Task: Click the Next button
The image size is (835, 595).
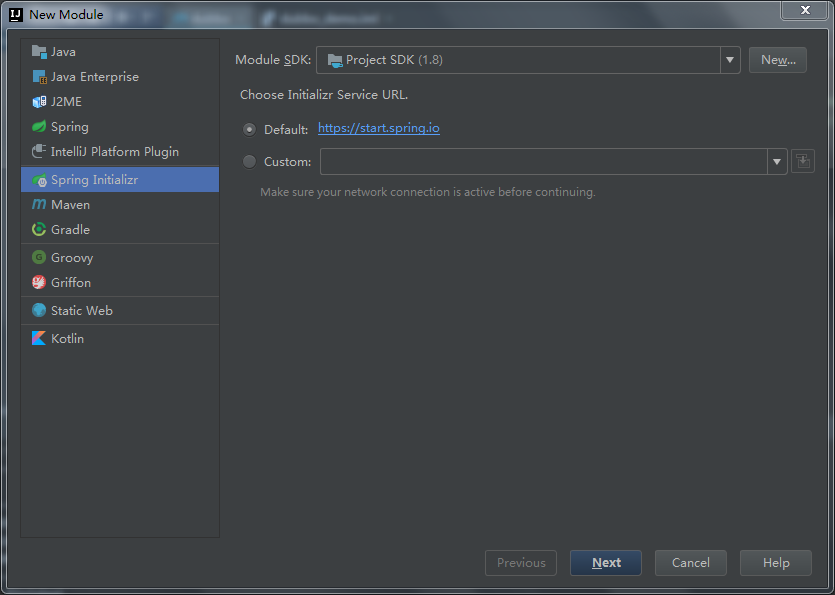Action: [606, 563]
